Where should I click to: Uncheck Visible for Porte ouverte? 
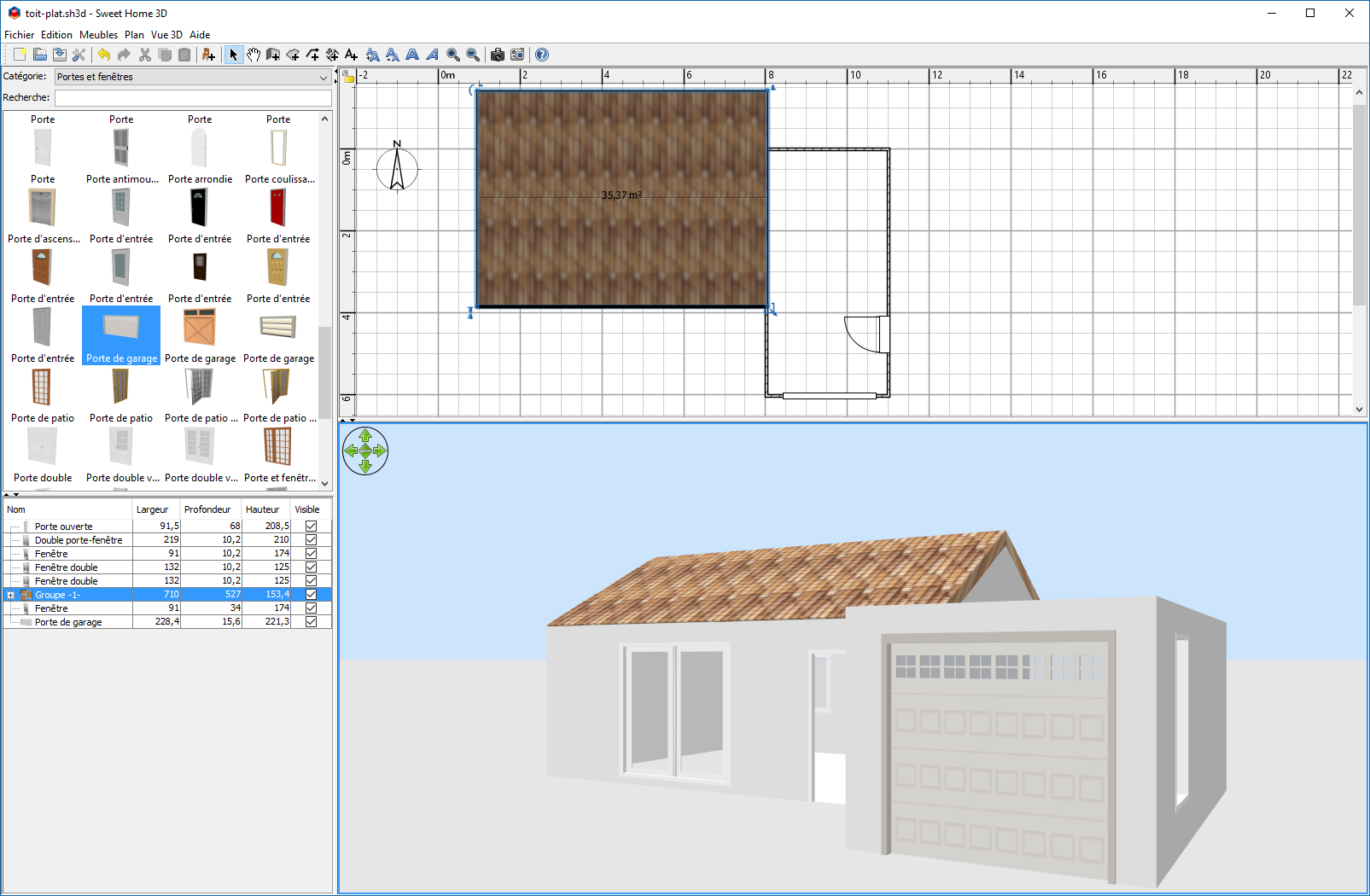coord(312,527)
